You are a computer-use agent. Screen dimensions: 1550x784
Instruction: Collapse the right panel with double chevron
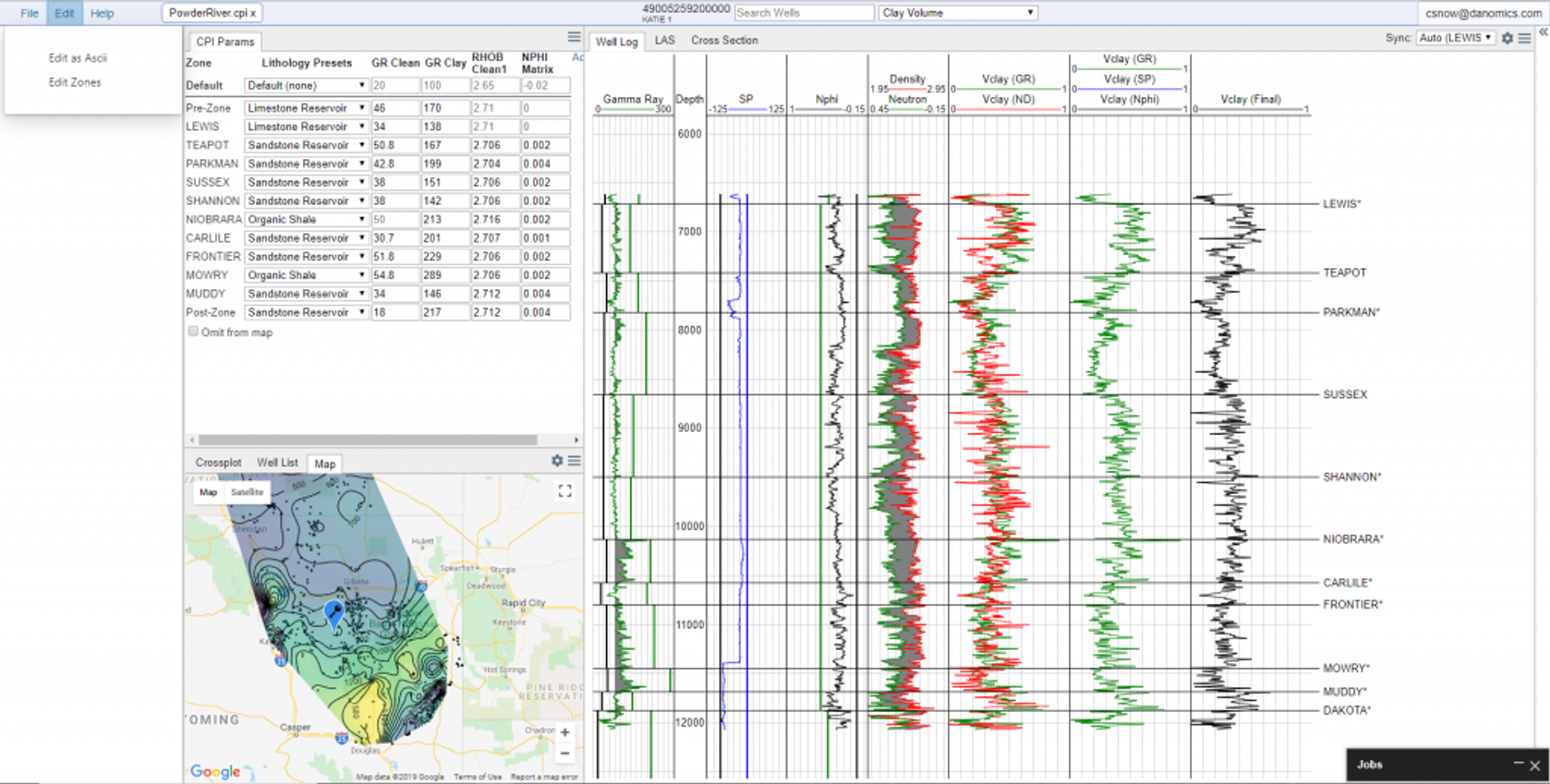point(1542,32)
